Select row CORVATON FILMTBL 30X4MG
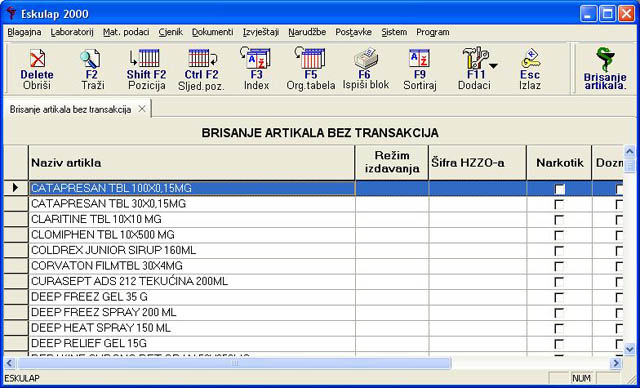Screen dimensions: 640x388 [313, 266]
